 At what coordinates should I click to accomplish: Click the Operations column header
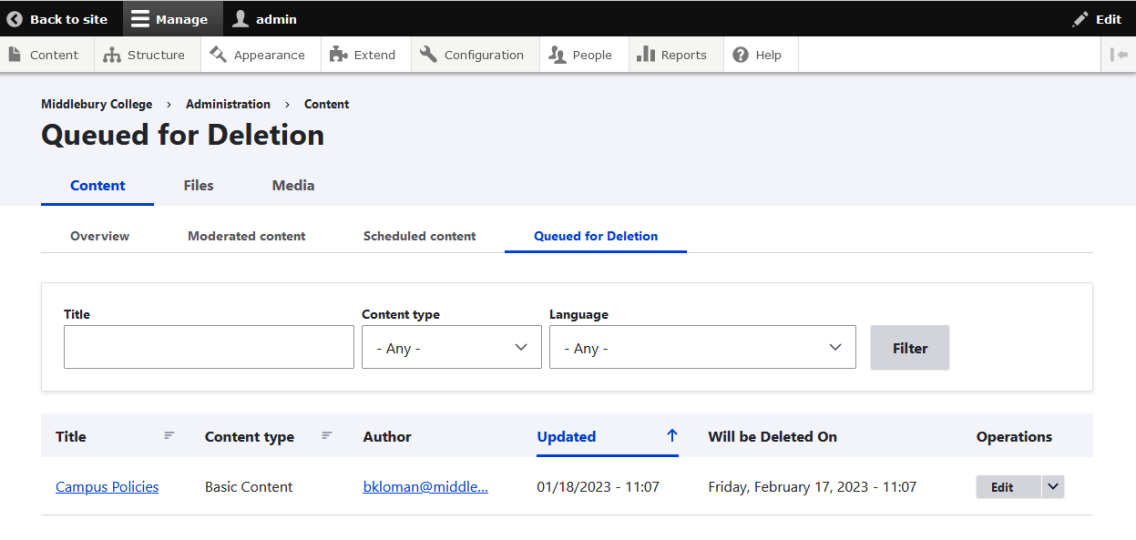[x=1014, y=436]
